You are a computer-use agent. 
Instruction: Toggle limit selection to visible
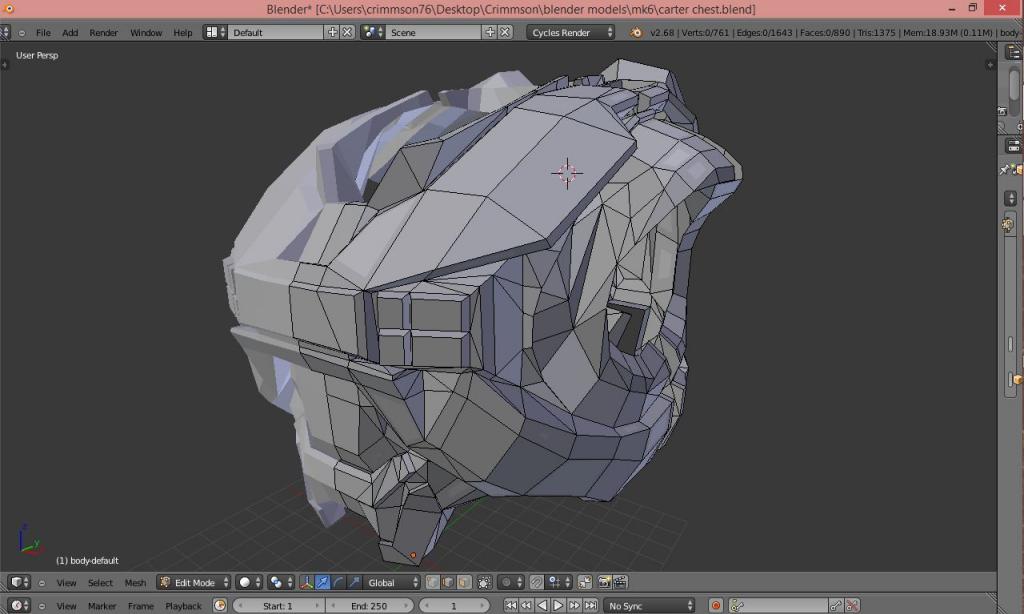click(484, 582)
